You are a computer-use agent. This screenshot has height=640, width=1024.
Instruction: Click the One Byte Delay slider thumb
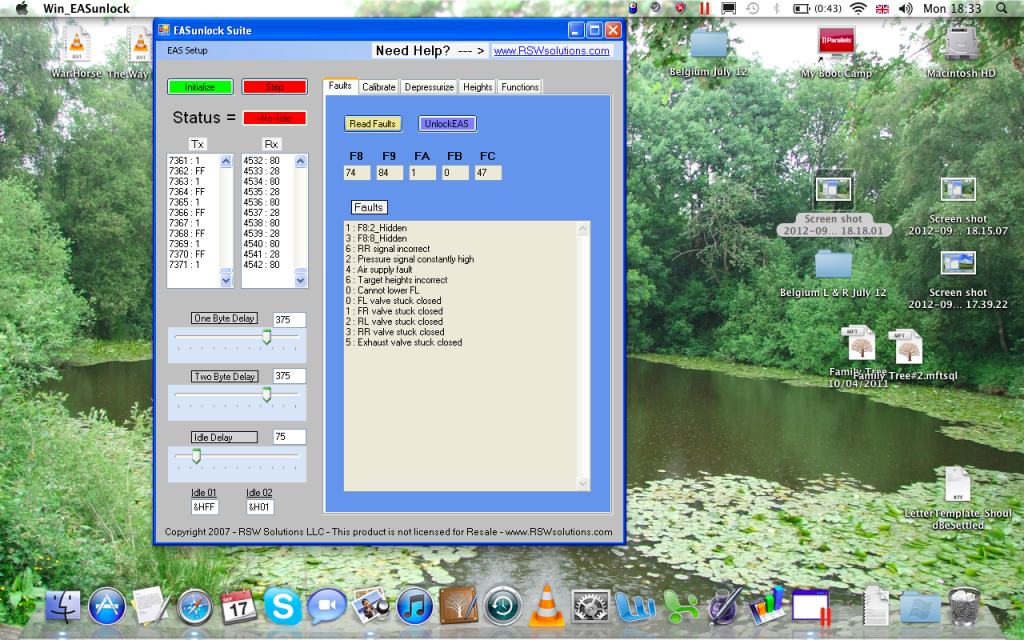coord(266,336)
